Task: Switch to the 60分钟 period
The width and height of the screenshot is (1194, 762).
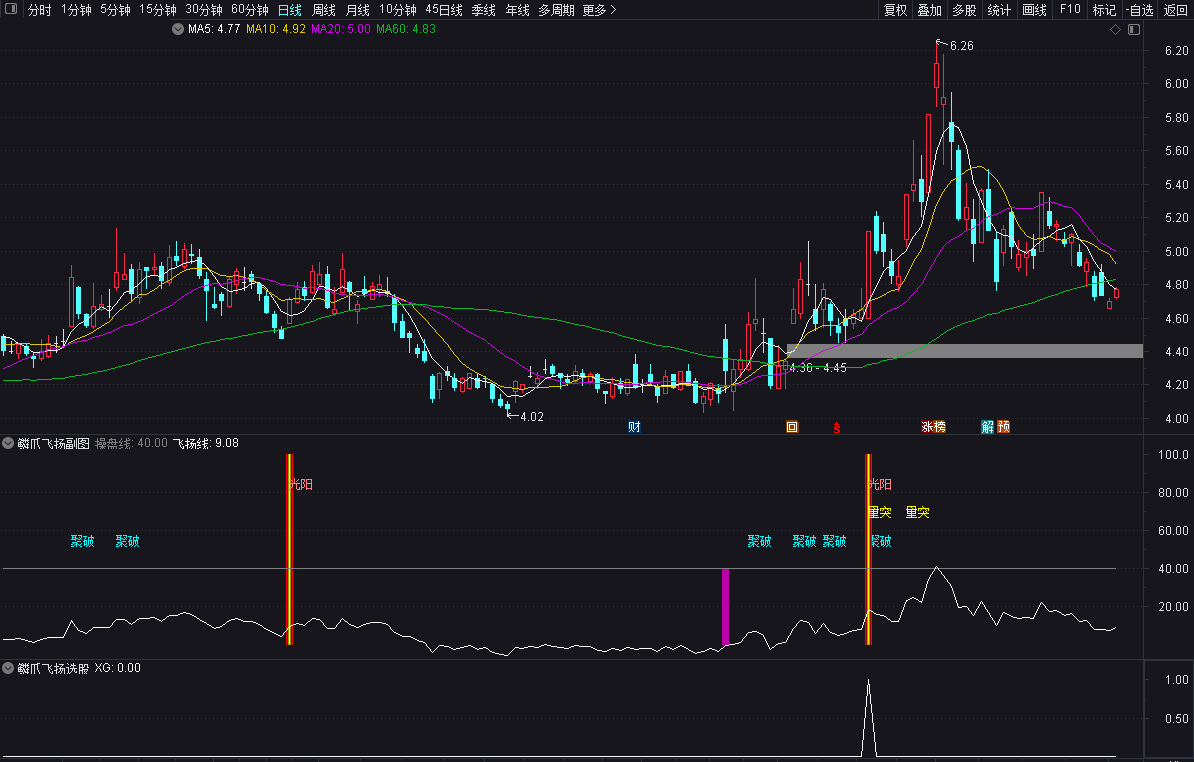Action: point(250,10)
